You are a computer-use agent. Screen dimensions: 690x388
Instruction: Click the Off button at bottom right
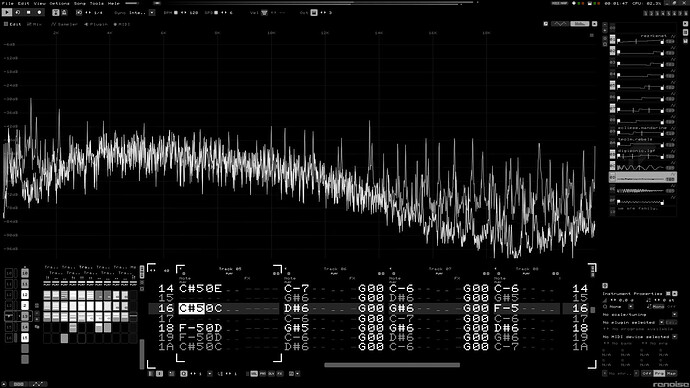(646, 373)
